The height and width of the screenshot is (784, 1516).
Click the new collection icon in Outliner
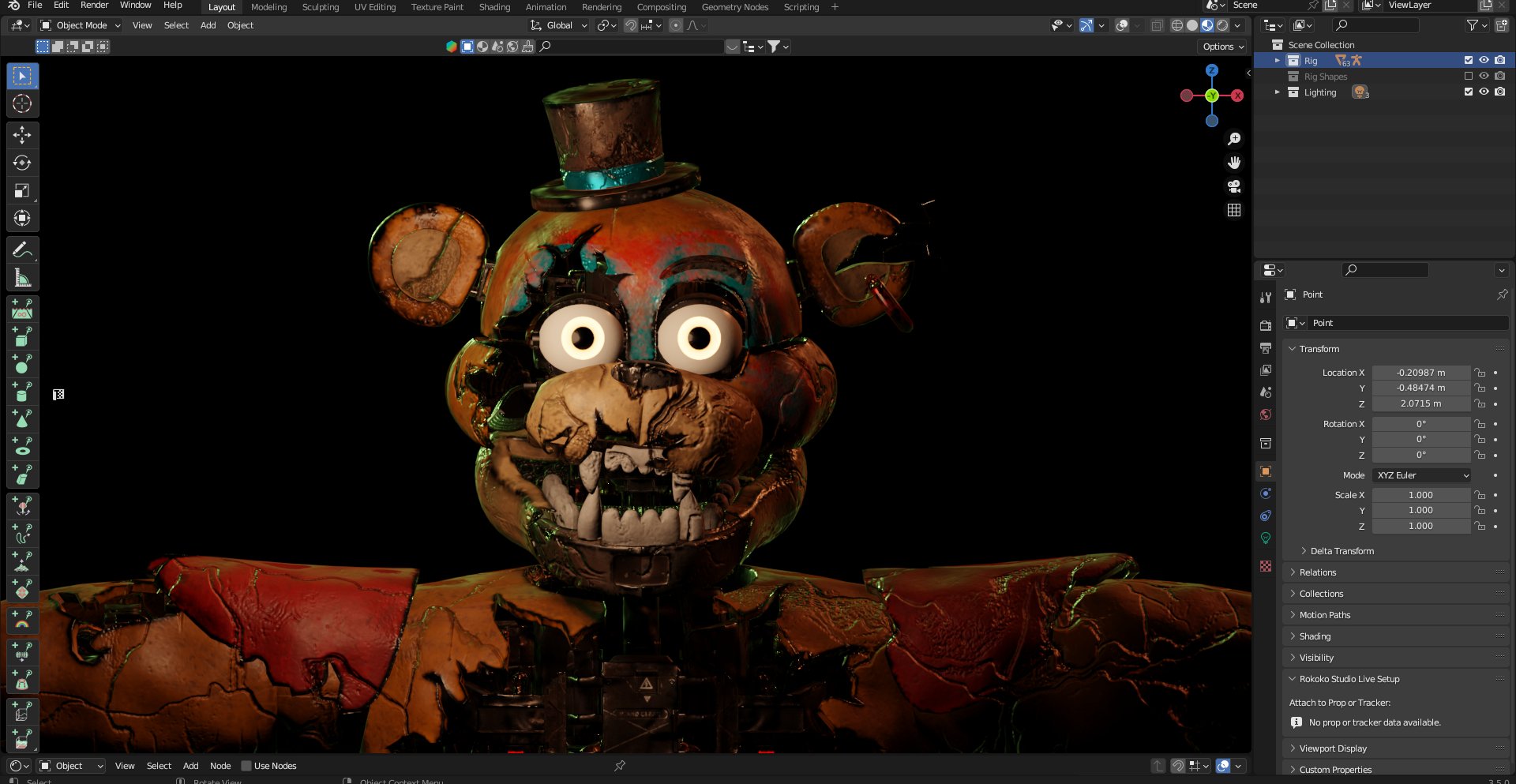coord(1501,25)
